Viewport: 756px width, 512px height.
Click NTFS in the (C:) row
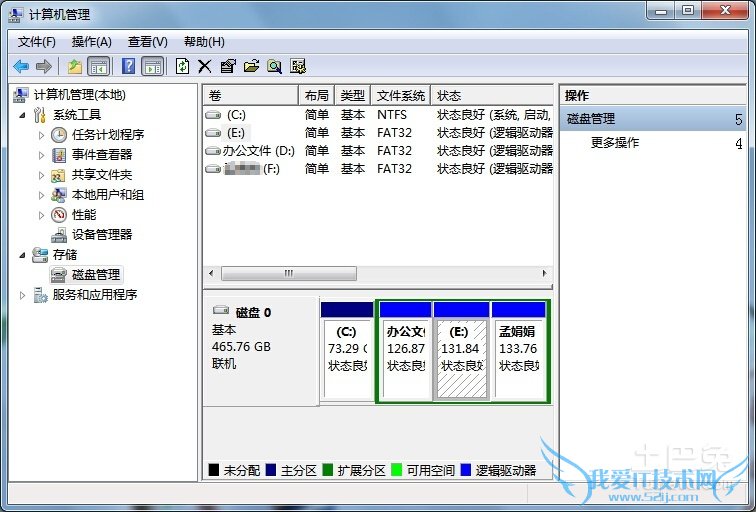pos(392,115)
